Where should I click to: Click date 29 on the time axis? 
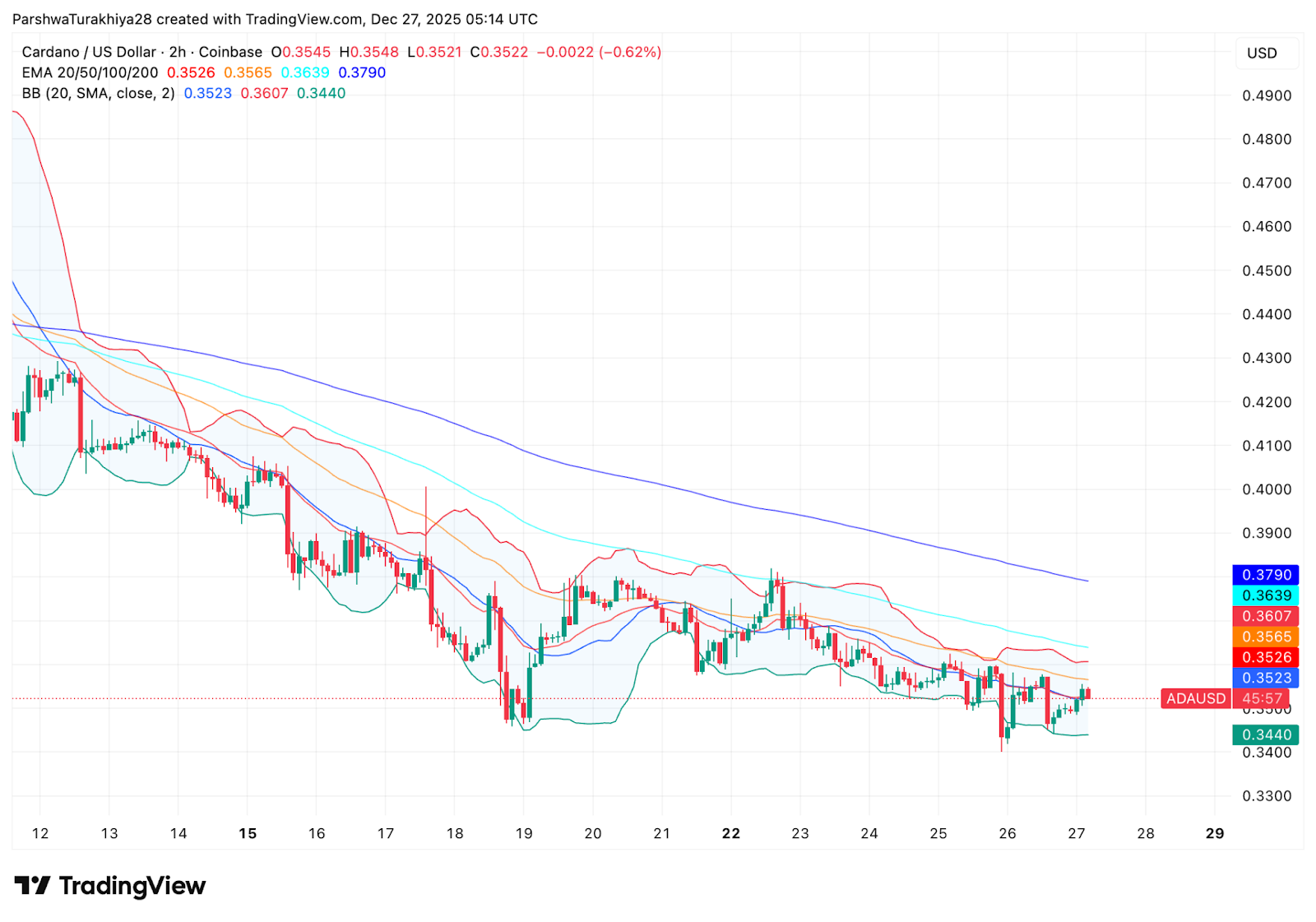[x=1214, y=833]
